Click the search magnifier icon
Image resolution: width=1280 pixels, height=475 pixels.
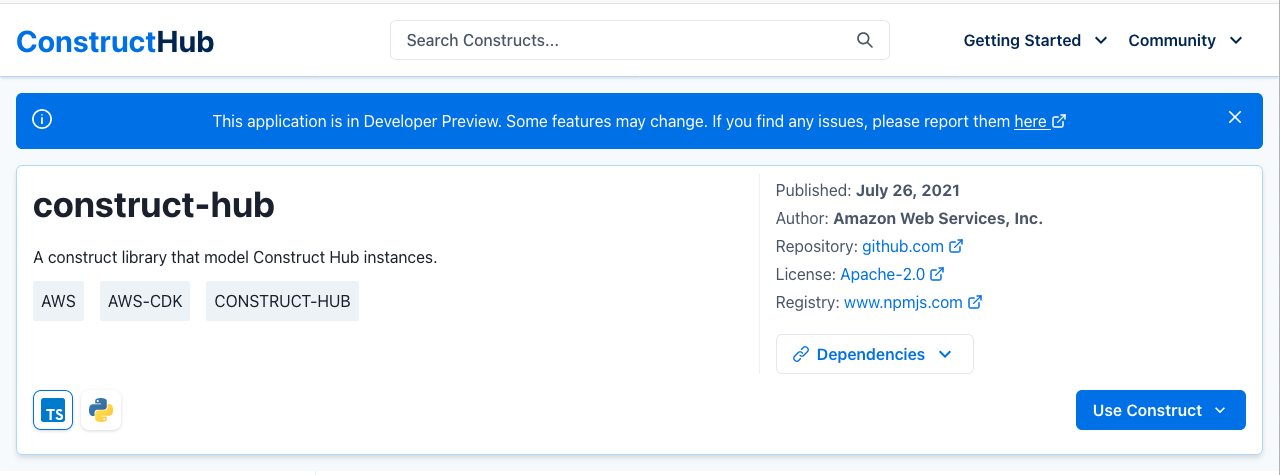coord(865,40)
